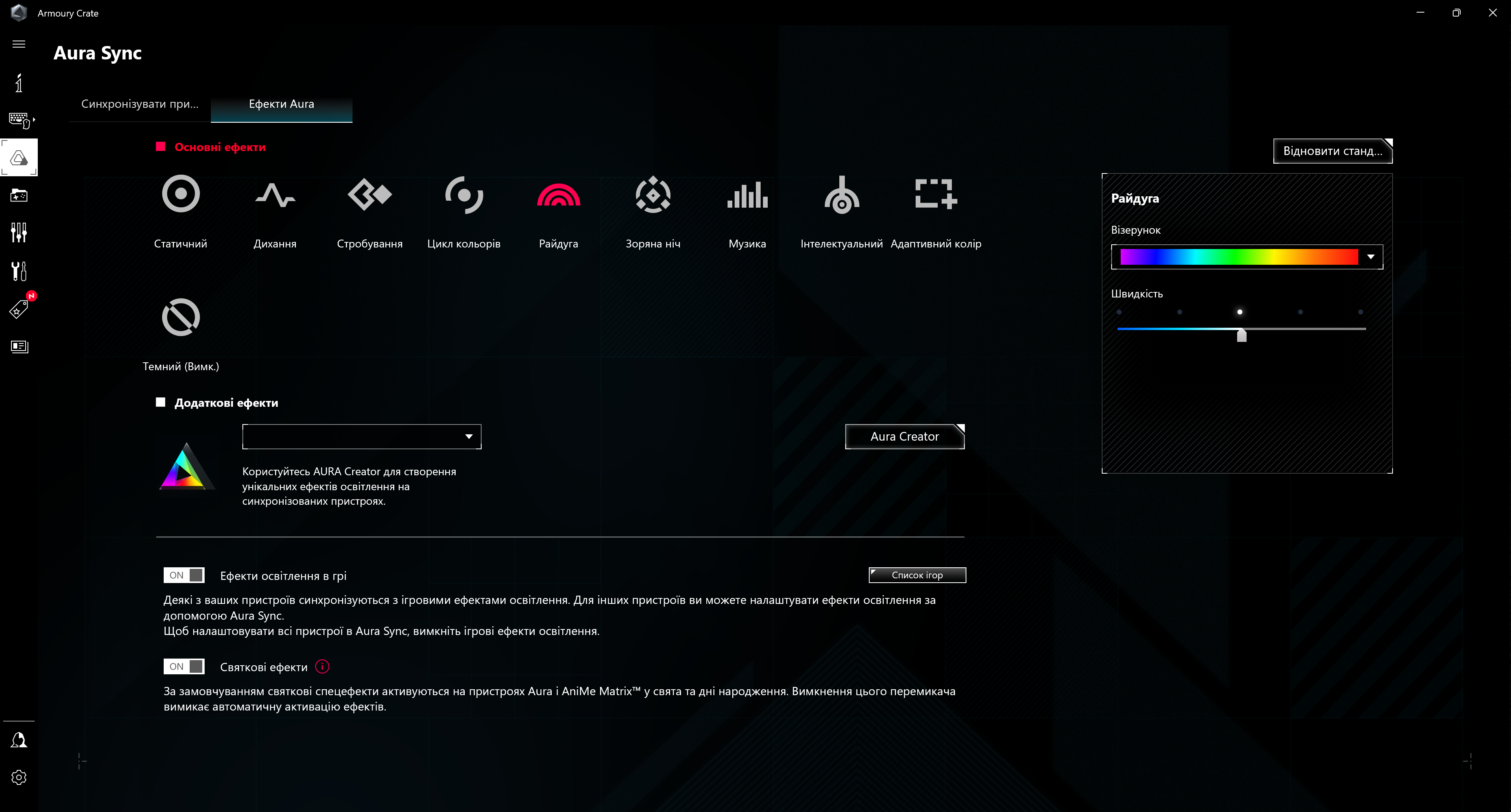Open the Ефекти Aura tab
Screen dimensions: 1511x812
click(281, 104)
